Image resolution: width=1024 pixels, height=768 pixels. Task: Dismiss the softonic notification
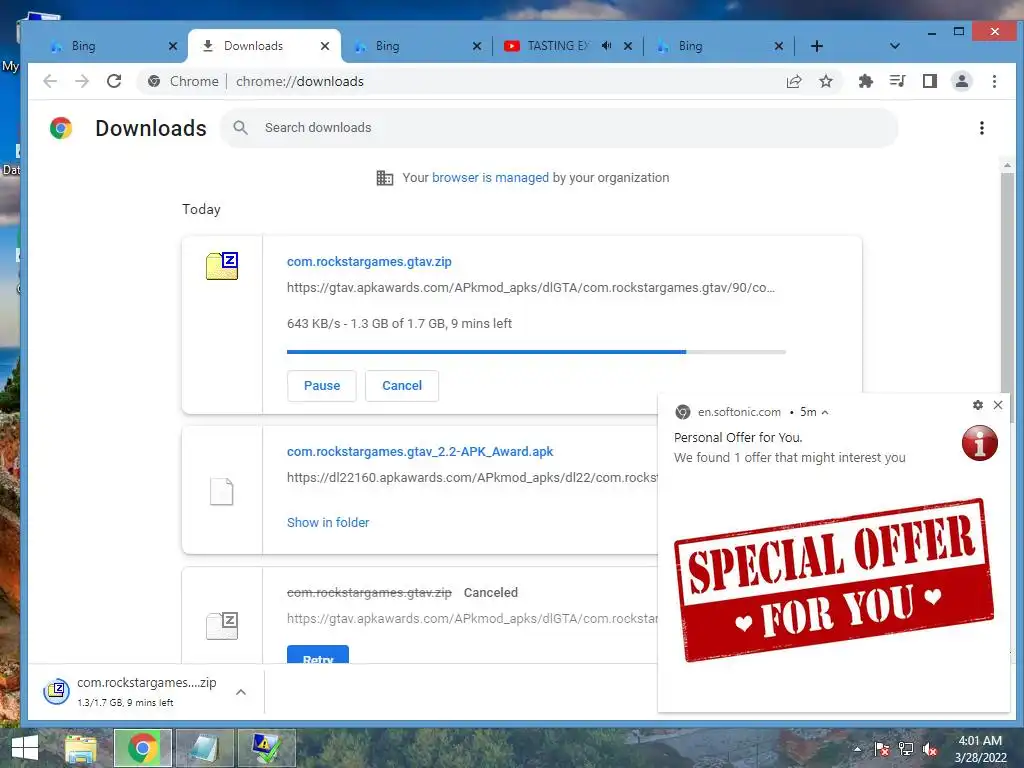[x=998, y=405]
